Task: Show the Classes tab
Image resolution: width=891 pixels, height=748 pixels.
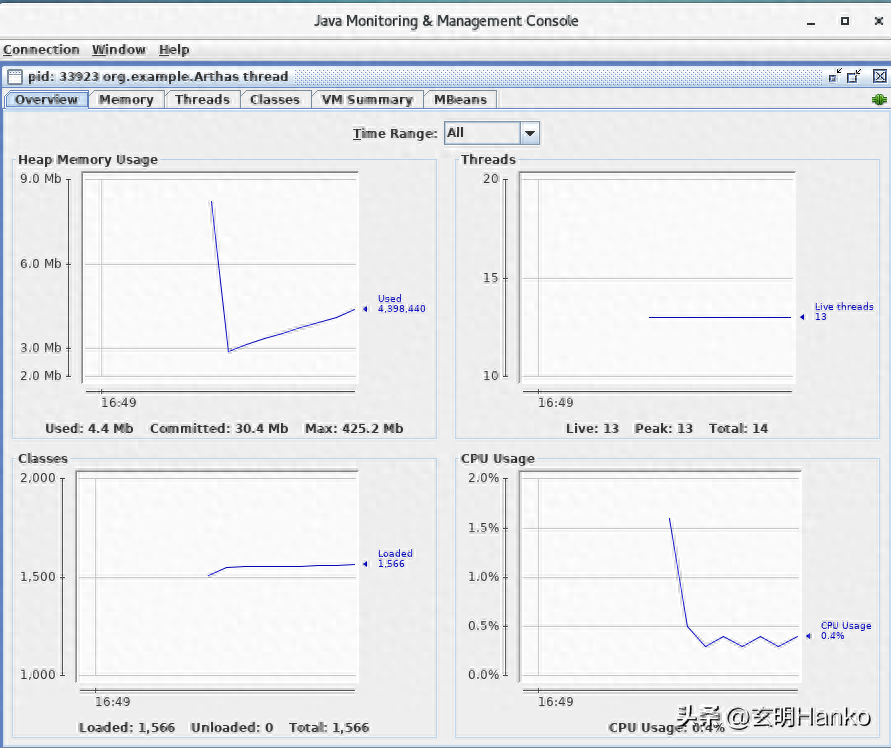Action: tap(275, 100)
